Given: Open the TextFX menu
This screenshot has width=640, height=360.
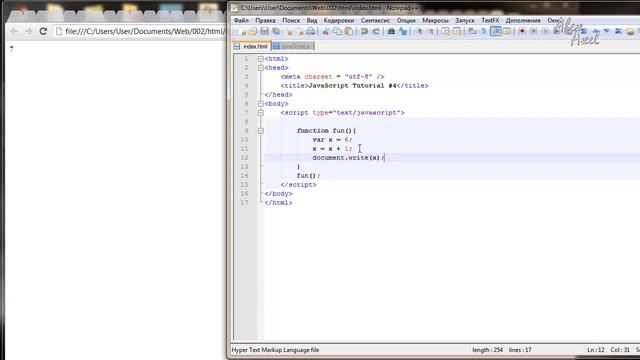Looking at the screenshot, I should (x=490, y=20).
